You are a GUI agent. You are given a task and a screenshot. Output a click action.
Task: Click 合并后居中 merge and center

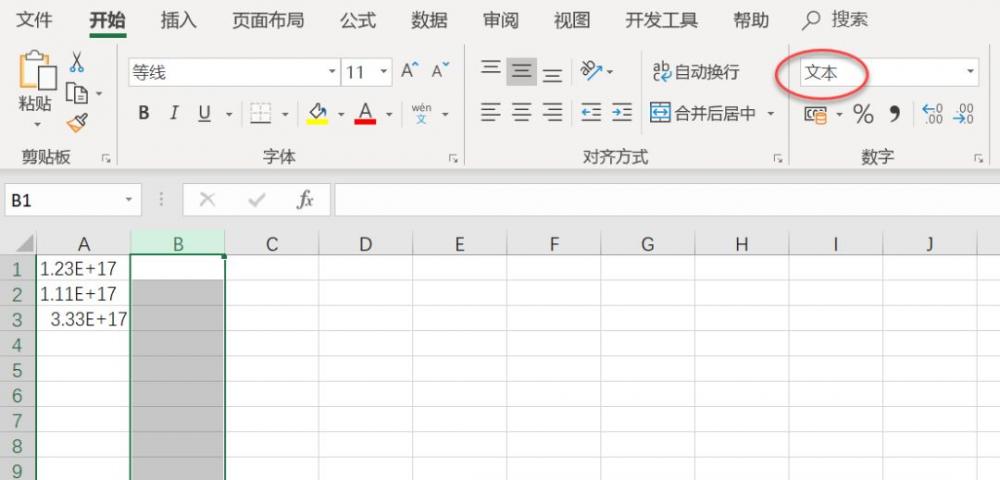[x=703, y=113]
